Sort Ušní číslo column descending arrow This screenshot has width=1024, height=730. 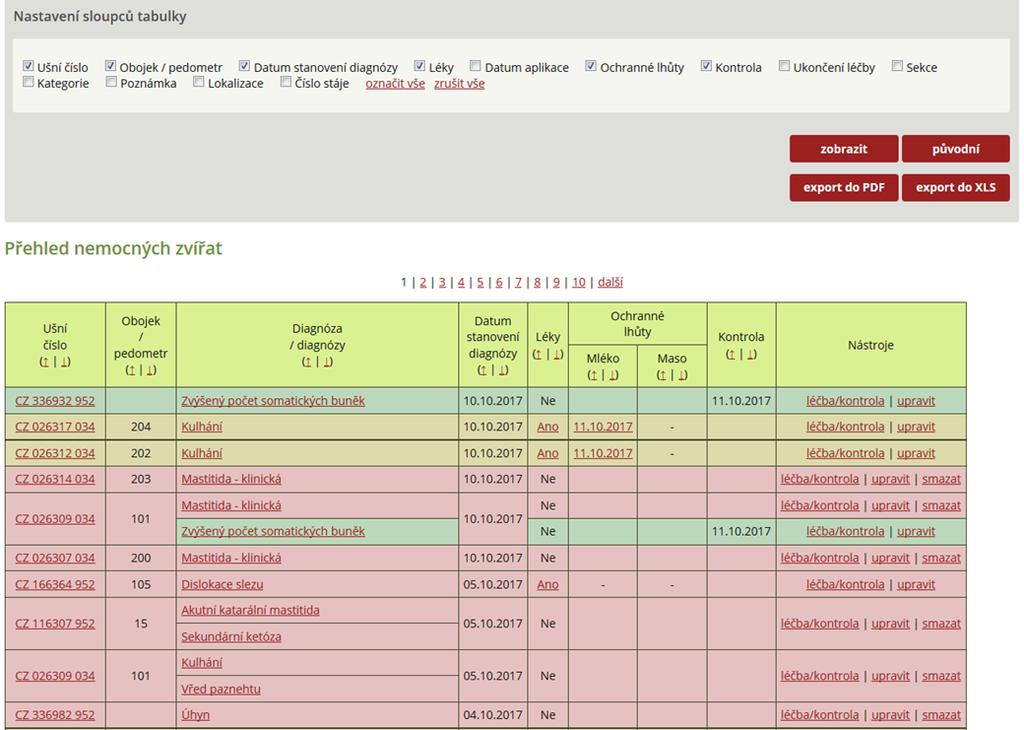pos(65,362)
